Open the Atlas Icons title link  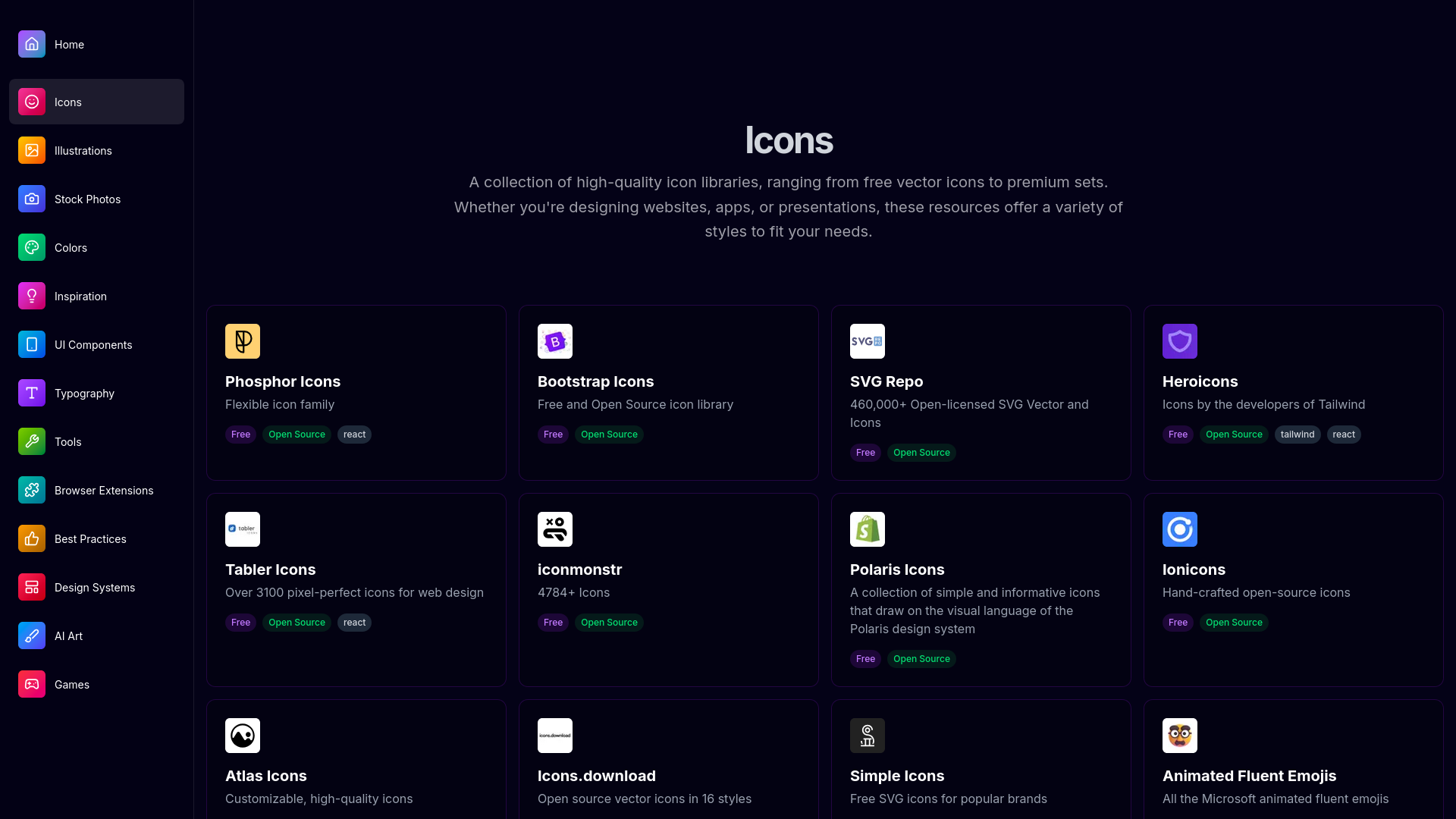tap(265, 776)
